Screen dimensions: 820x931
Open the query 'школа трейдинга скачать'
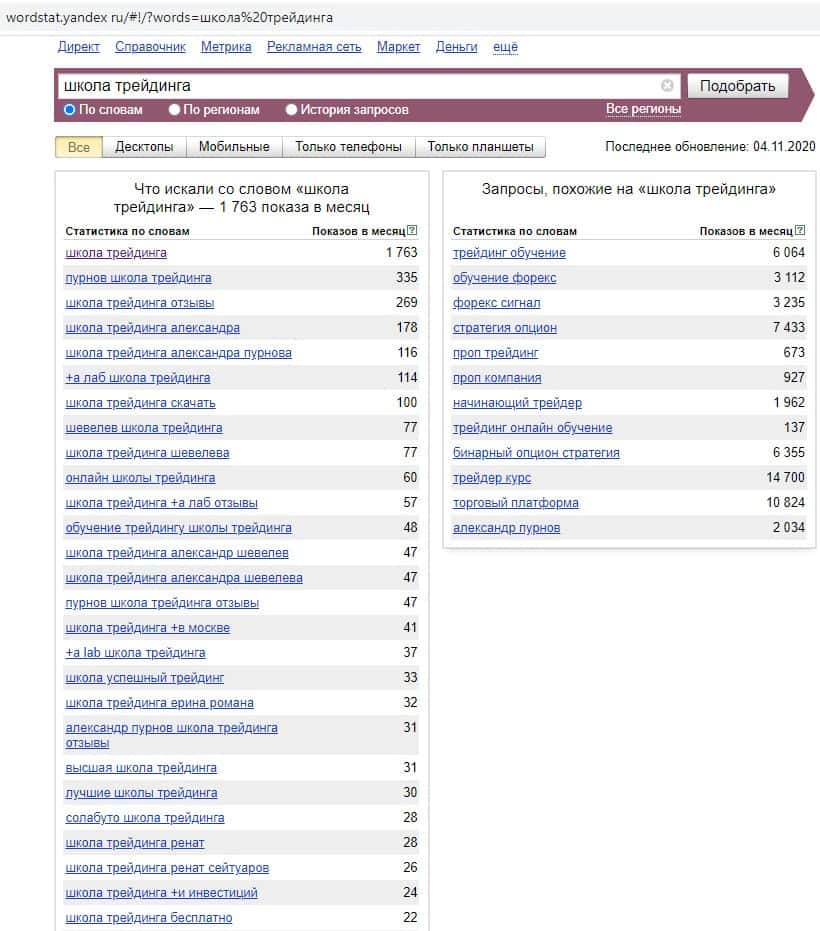pyautogui.click(x=140, y=403)
